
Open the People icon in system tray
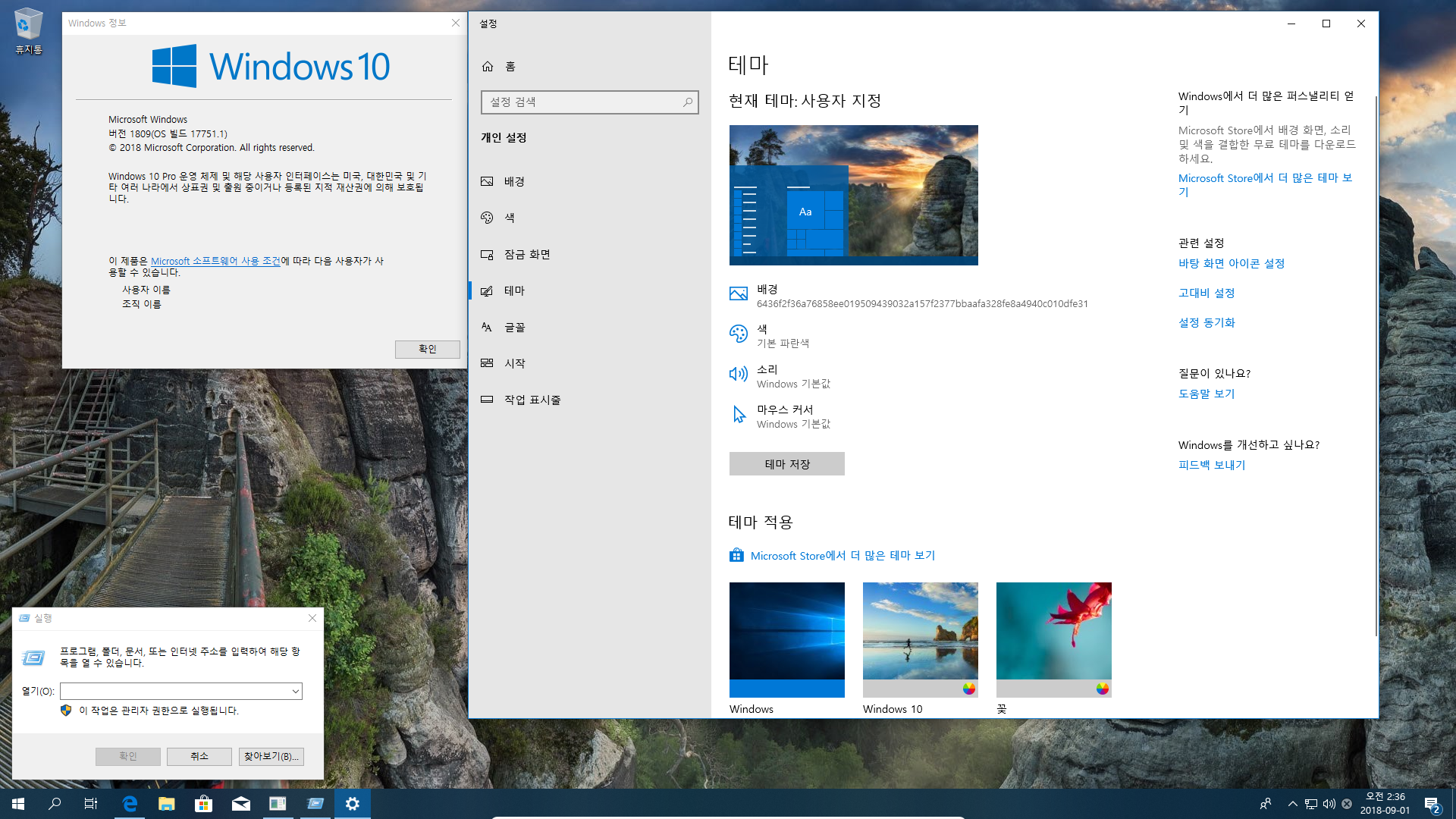pyautogui.click(x=1265, y=804)
